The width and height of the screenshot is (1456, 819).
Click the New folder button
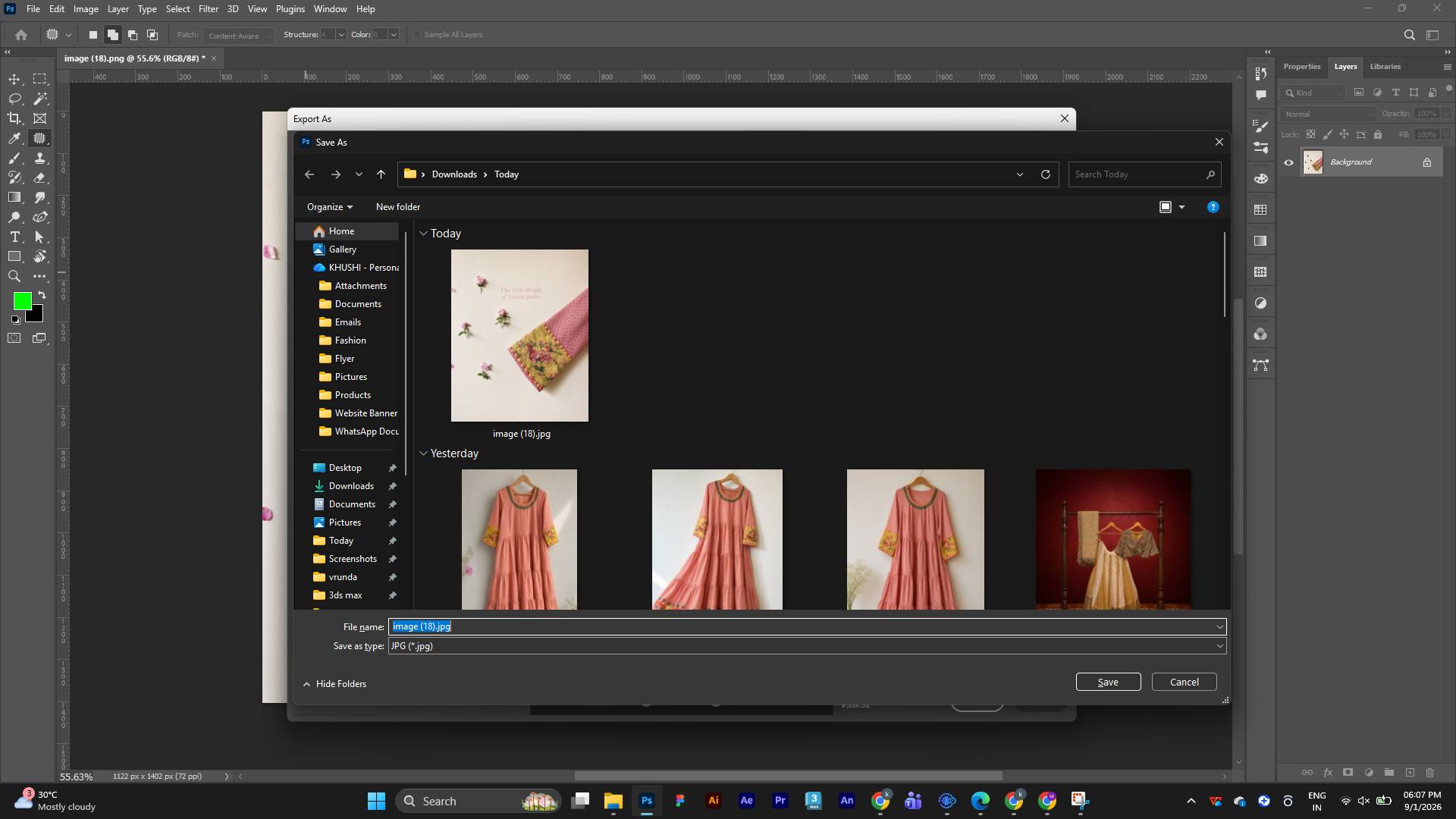point(398,207)
